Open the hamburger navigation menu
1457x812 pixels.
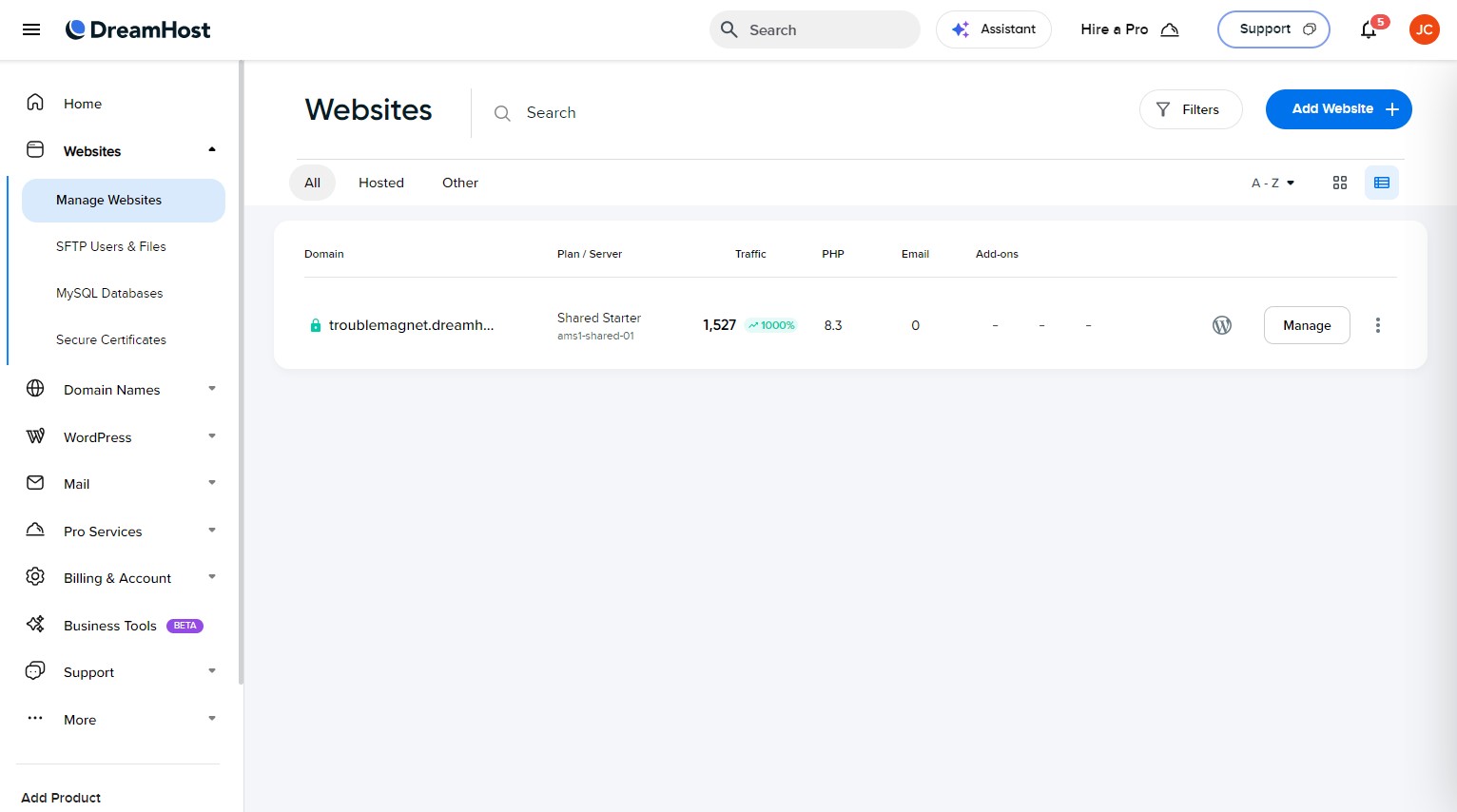point(31,29)
